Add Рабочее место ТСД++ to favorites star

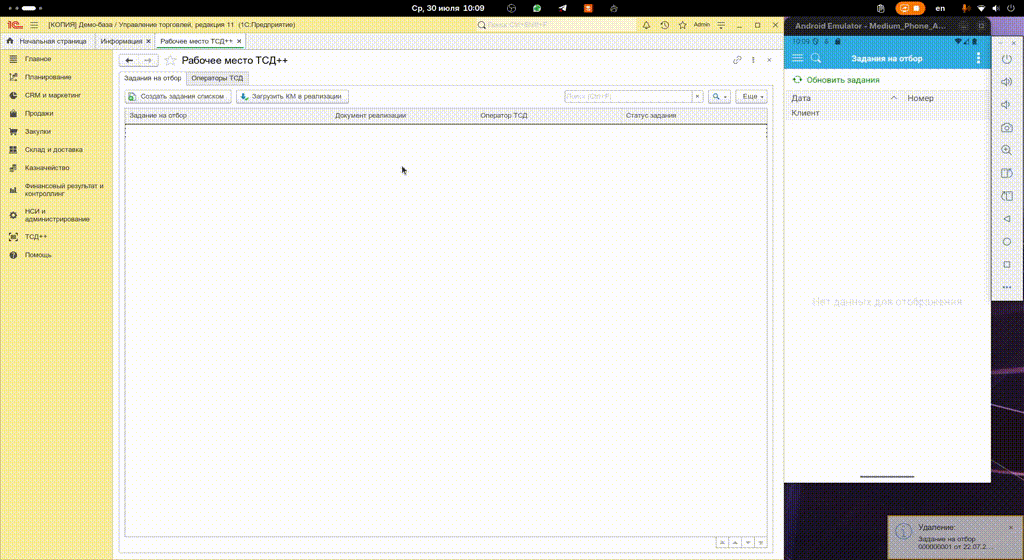170,61
